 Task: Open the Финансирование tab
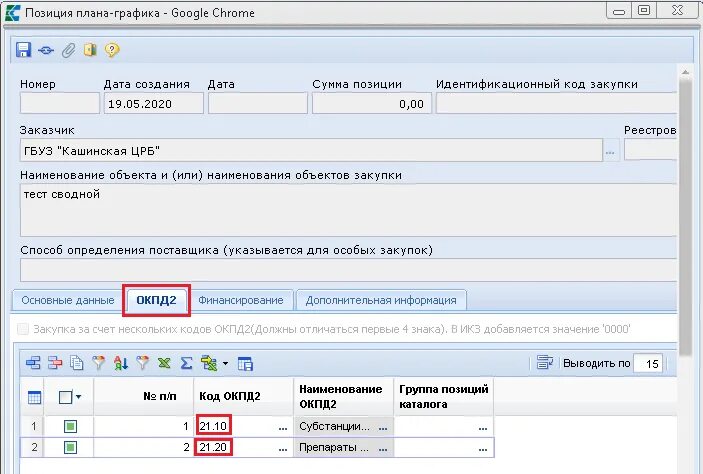tap(241, 300)
